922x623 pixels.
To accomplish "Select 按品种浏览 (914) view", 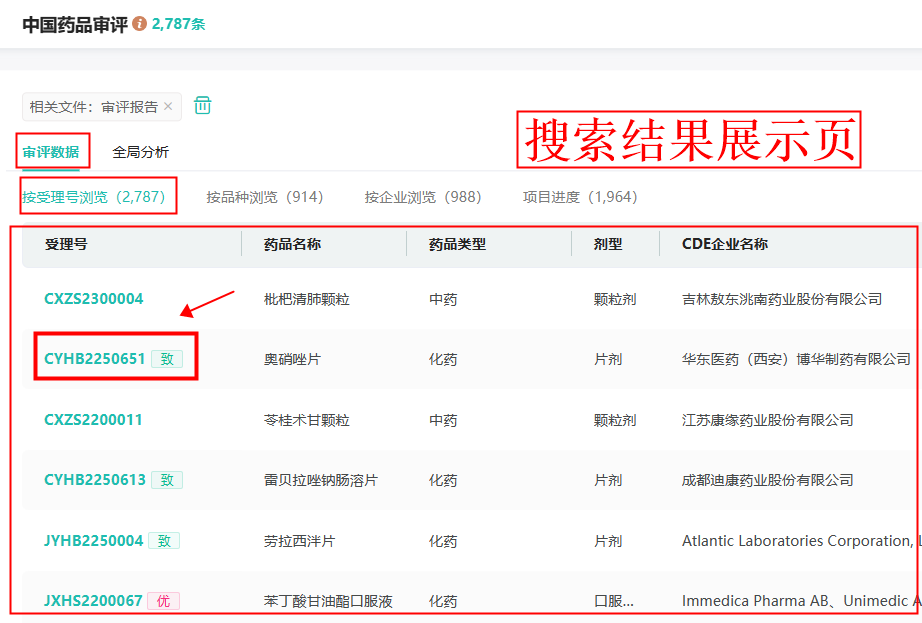I will point(264,197).
